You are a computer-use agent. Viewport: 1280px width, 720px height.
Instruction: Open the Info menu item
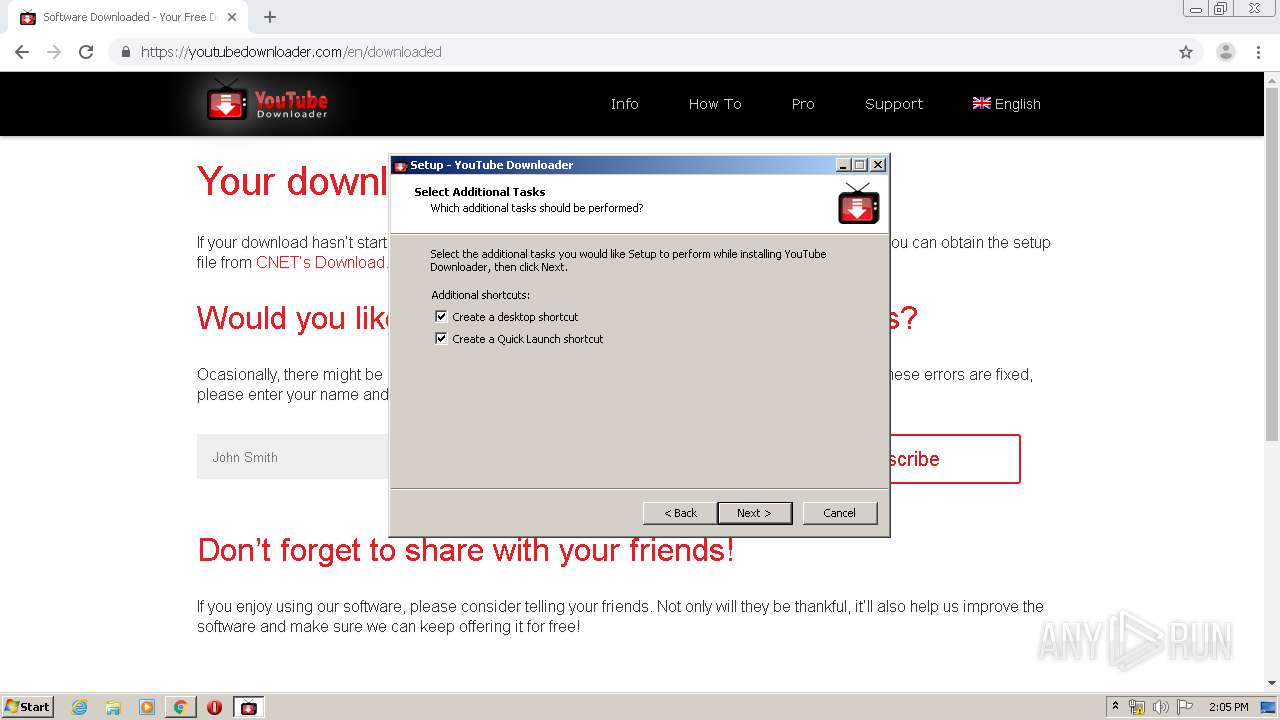pyautogui.click(x=625, y=104)
